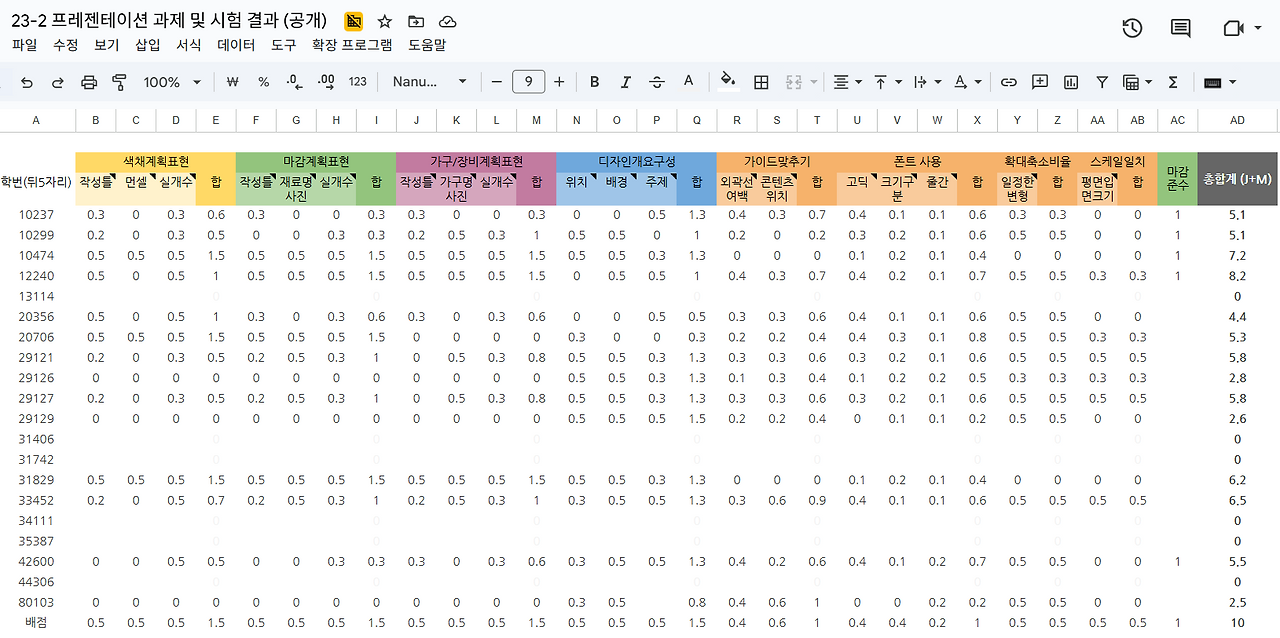Image resolution: width=1280 pixels, height=638 pixels.
Task: Select the 총합계 (J+M) header cell
Action: [1237, 179]
